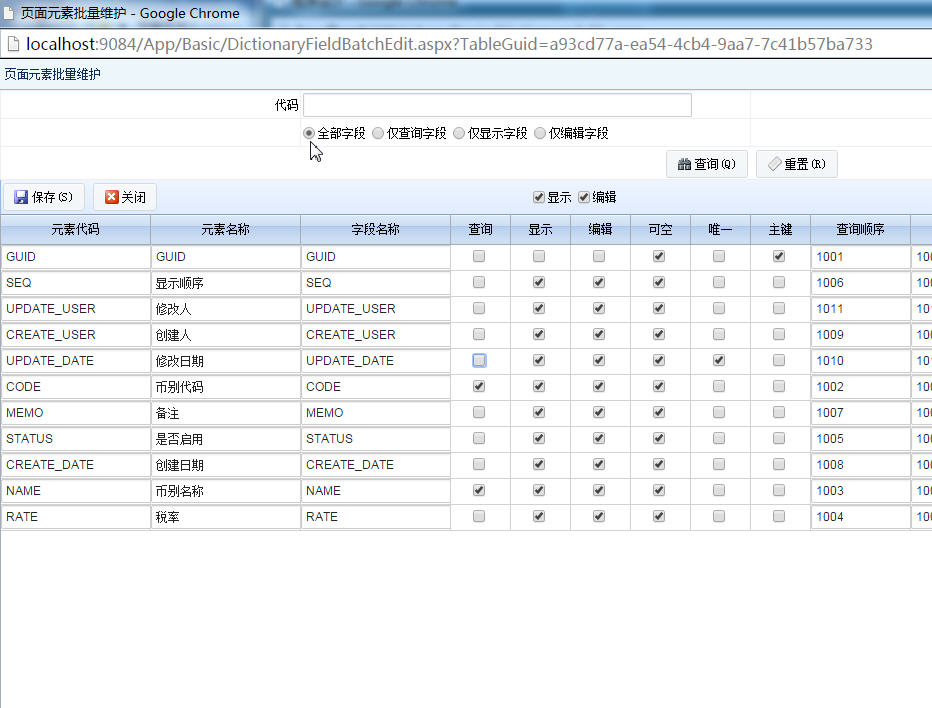The width and height of the screenshot is (932, 708).
Task: Uncheck the toolbar 显示 checkbox
Action: point(539,197)
